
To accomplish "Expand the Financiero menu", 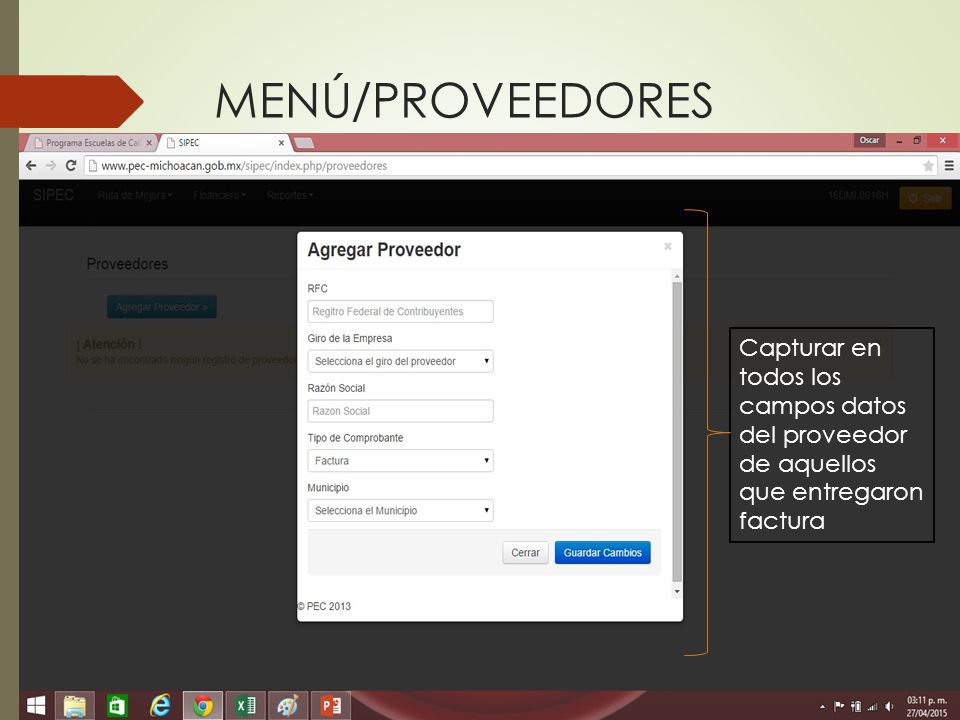I will point(219,195).
